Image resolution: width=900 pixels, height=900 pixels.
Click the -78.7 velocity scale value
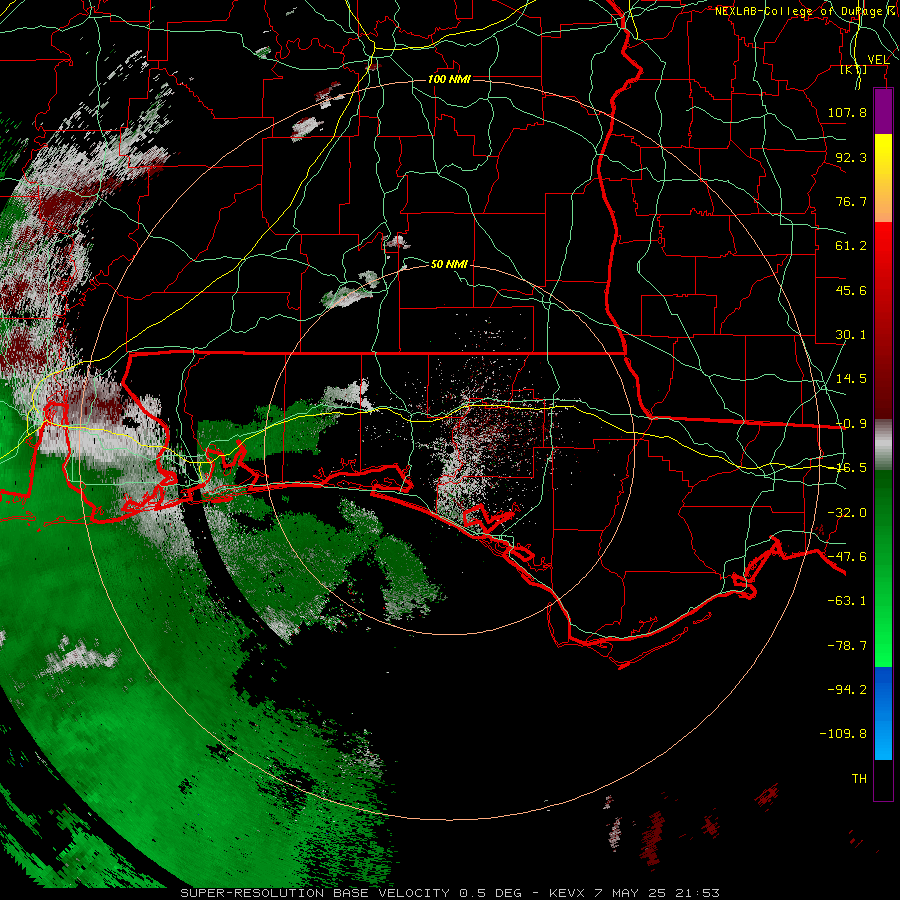pyautogui.click(x=847, y=646)
